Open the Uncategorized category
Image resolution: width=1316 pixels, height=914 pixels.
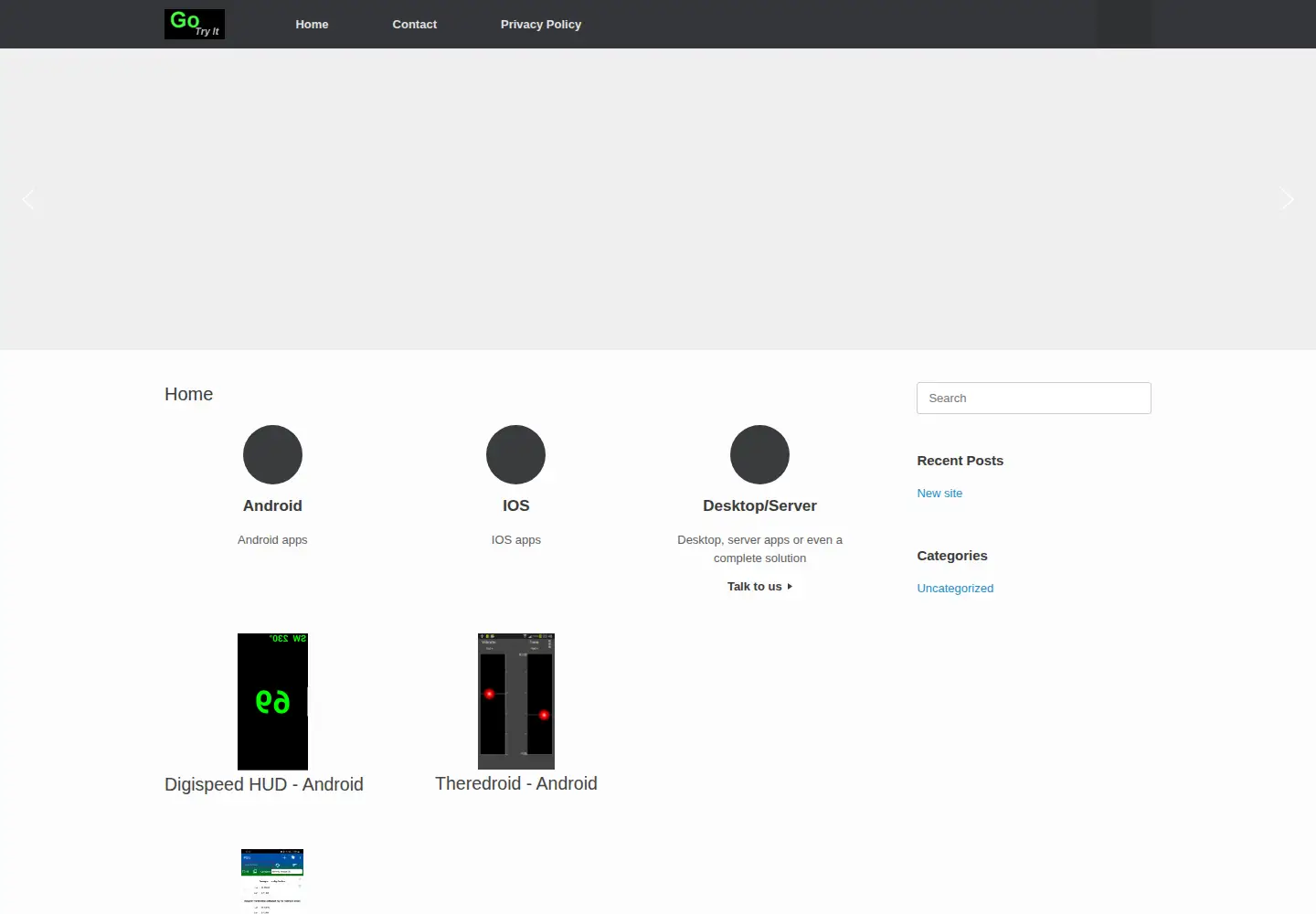click(x=955, y=588)
